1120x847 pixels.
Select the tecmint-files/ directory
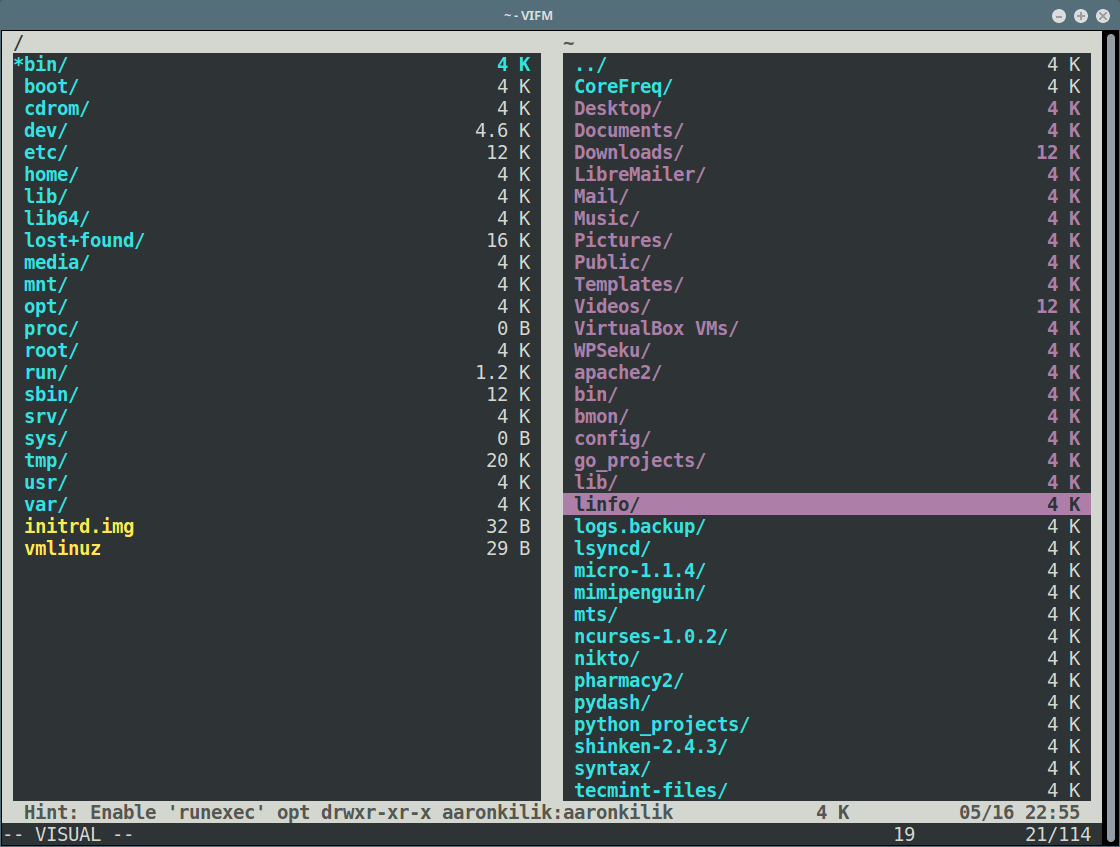coord(826,791)
